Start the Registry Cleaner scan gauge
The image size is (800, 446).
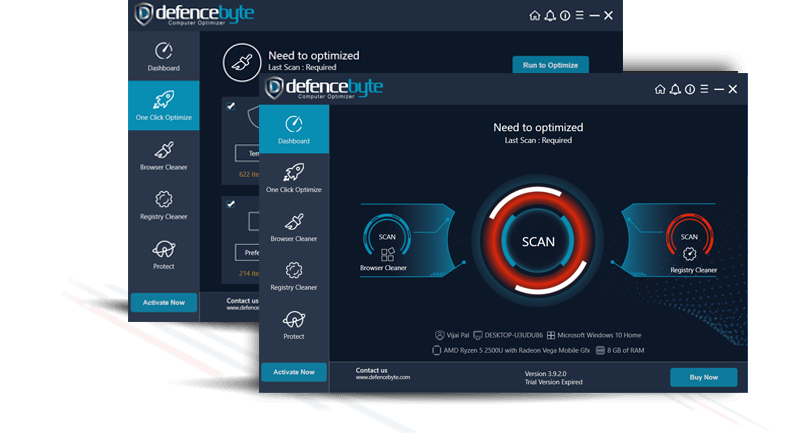689,238
